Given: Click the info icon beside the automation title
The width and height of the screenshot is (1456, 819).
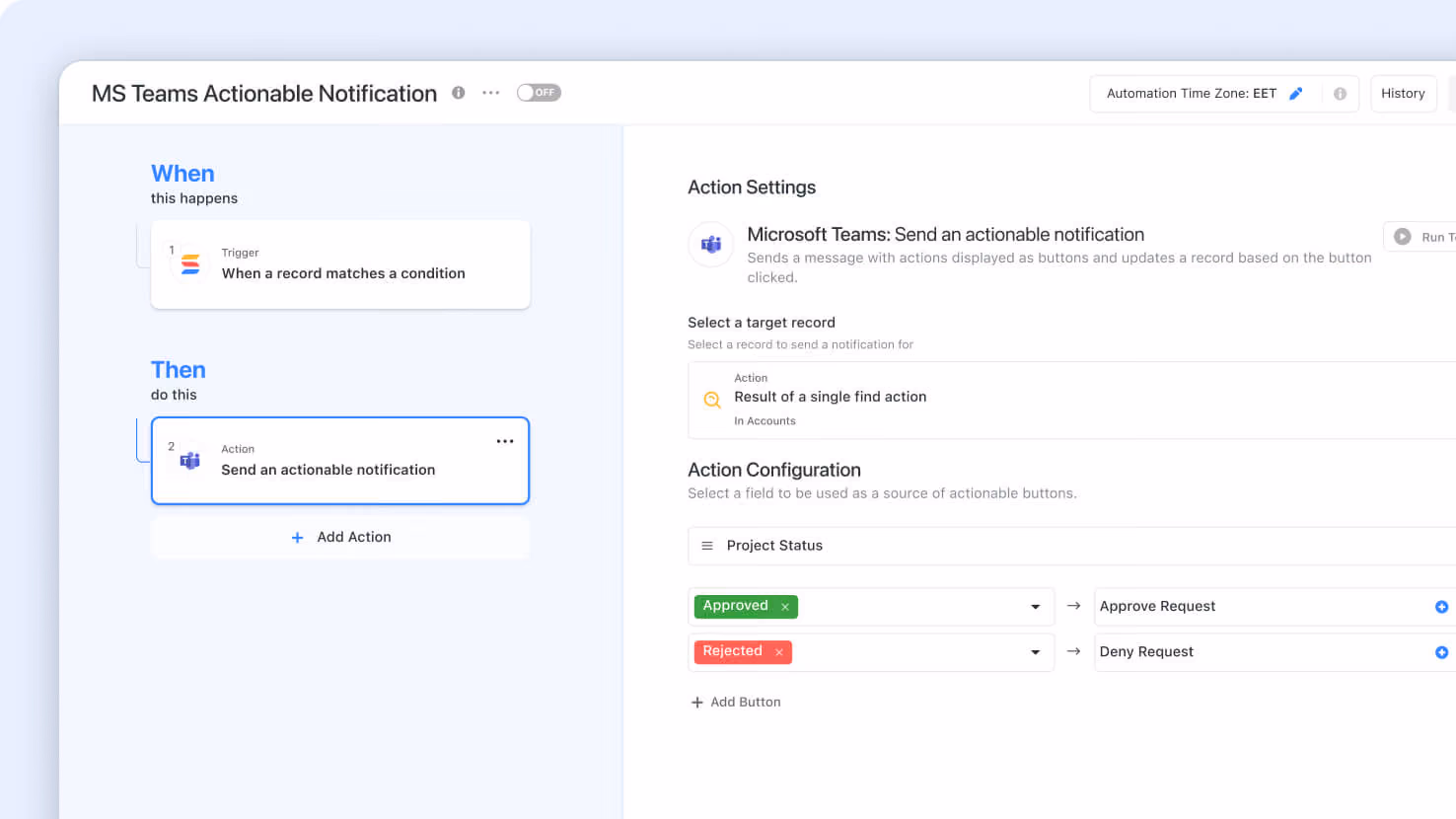Looking at the screenshot, I should click(x=458, y=93).
